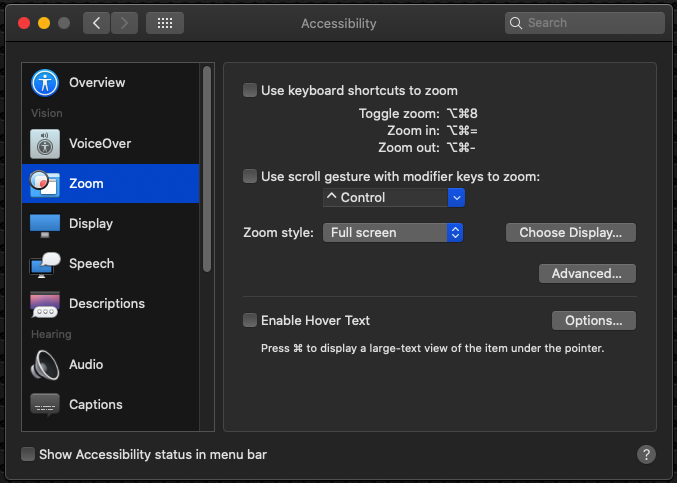Viewport: 677px width, 483px height.
Task: Click the Choose Display button
Action: [570, 233]
